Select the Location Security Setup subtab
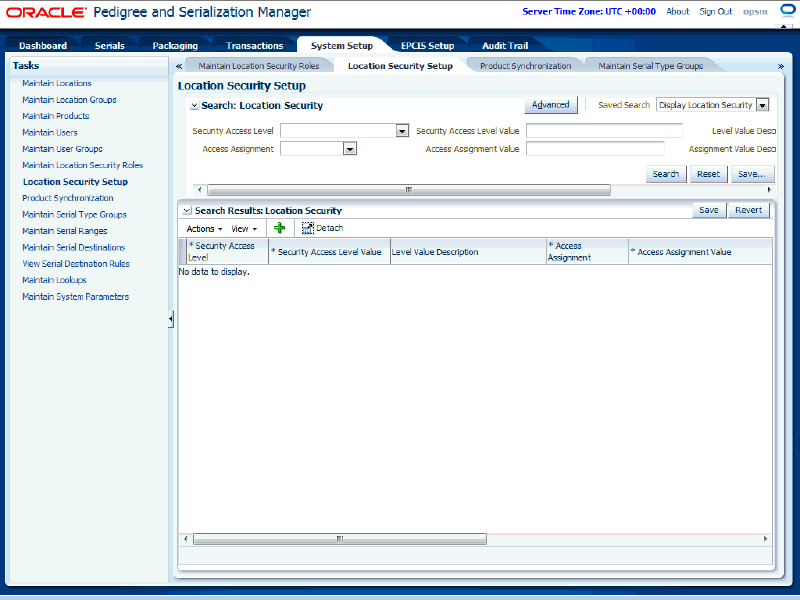This screenshot has height=600, width=800. pos(401,66)
